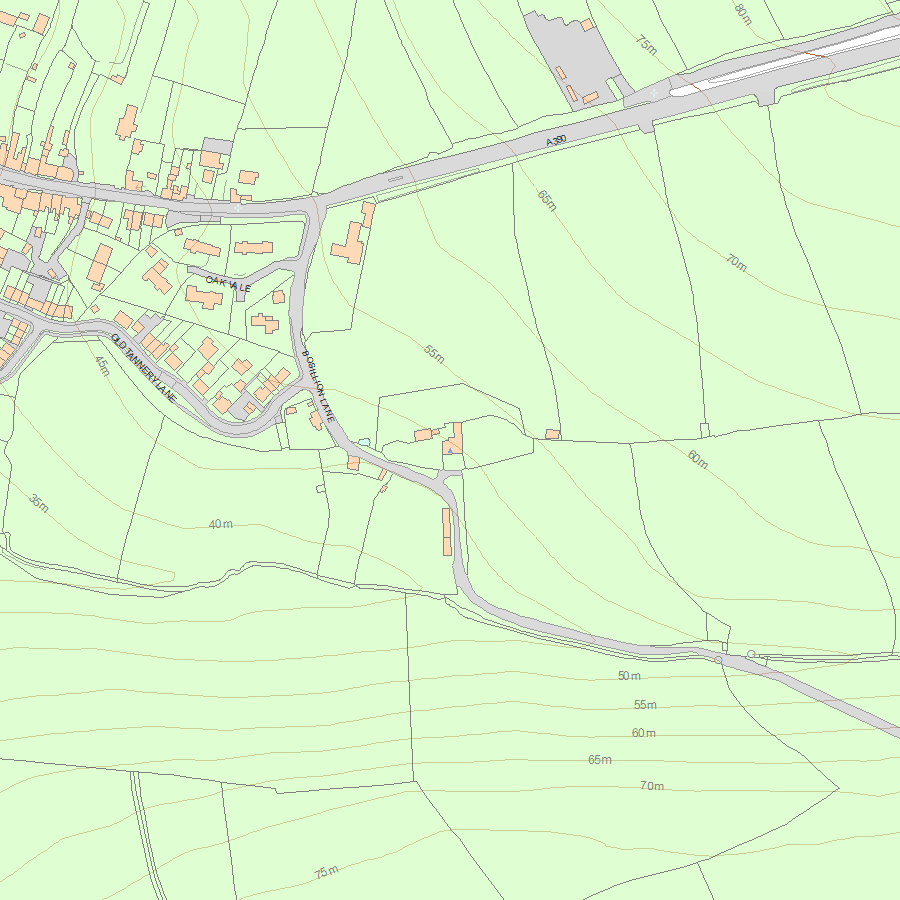Image resolution: width=900 pixels, height=900 pixels.
Task: Click the 40m contour label
Action: [x=220, y=524]
